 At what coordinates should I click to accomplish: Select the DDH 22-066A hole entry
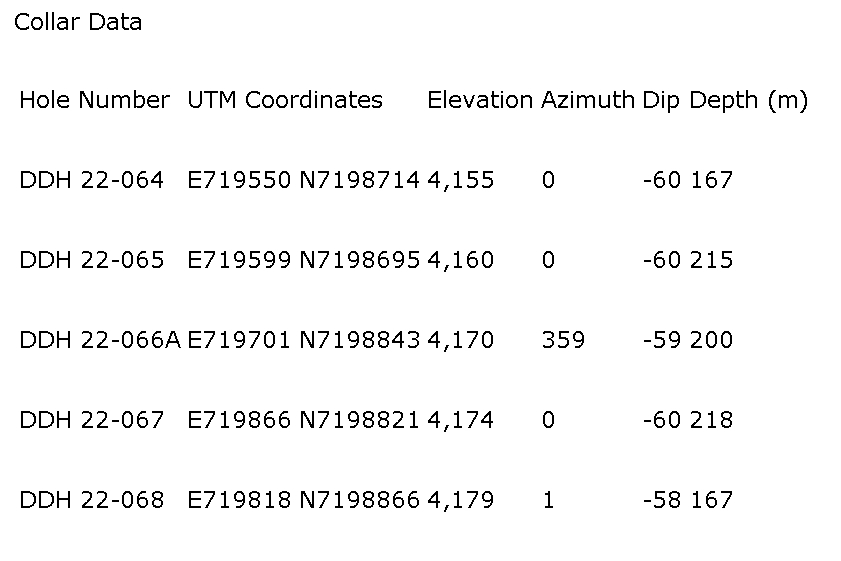(x=100, y=340)
